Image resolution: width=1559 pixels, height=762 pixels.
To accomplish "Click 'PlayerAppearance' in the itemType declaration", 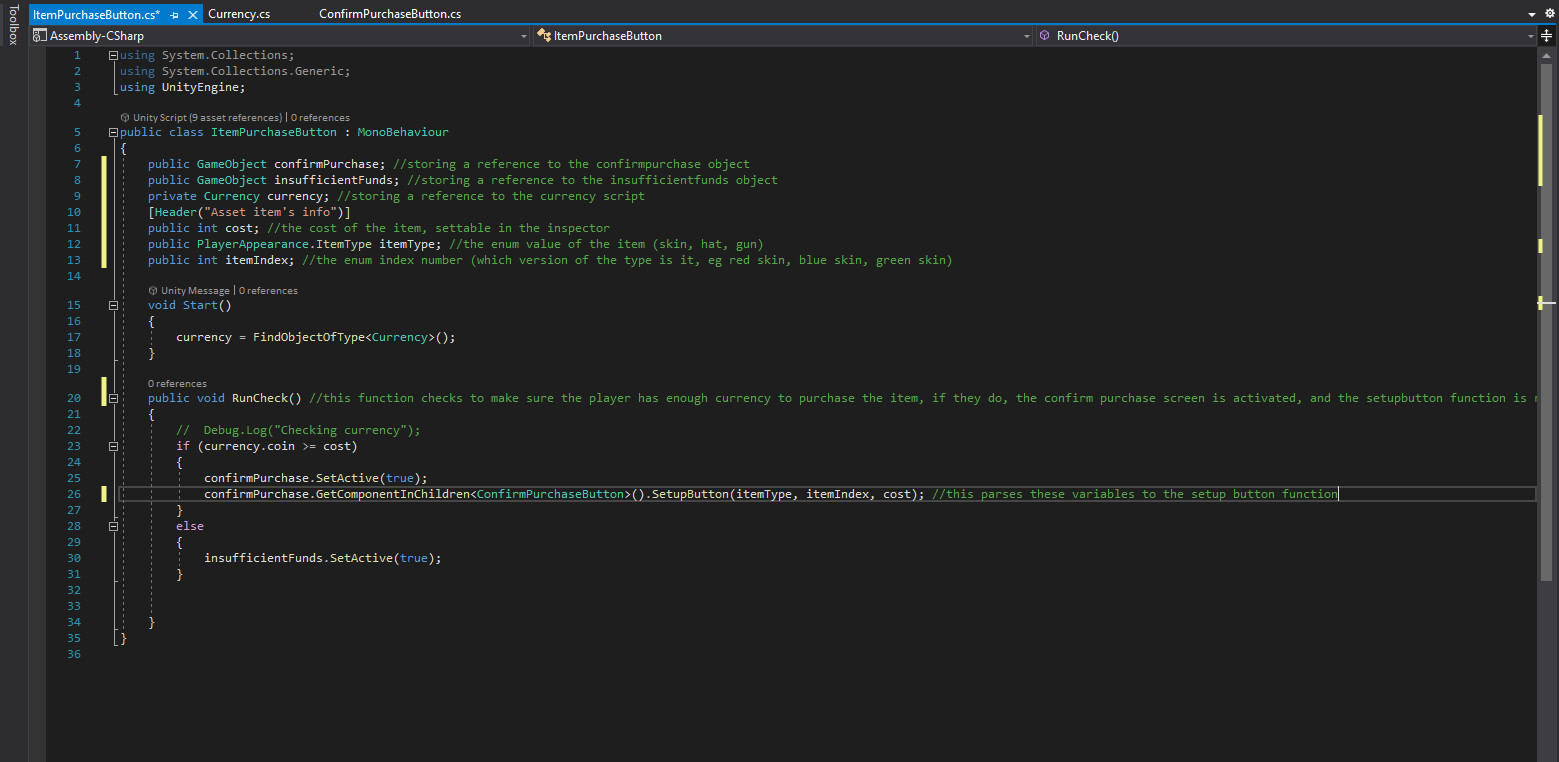I will (253, 244).
